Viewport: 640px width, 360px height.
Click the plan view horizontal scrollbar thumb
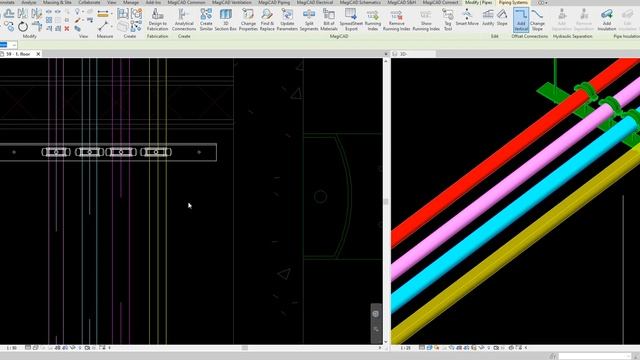[244, 348]
